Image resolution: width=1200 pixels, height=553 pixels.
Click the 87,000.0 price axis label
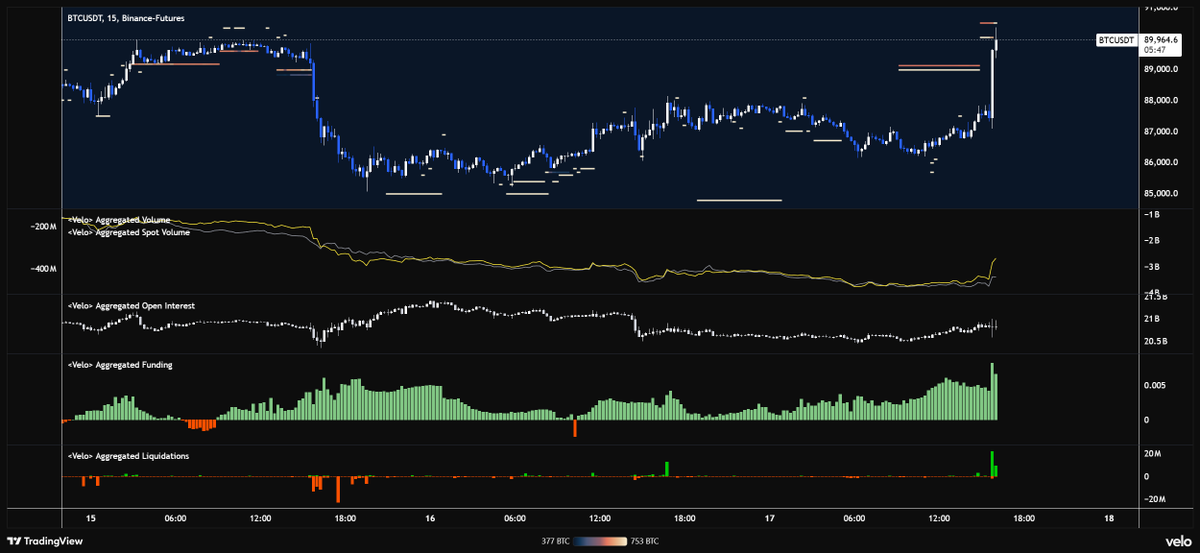[x=1163, y=131]
